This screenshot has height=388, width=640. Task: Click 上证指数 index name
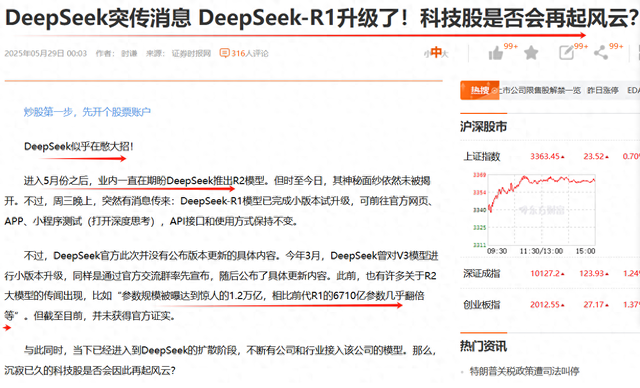(x=482, y=157)
